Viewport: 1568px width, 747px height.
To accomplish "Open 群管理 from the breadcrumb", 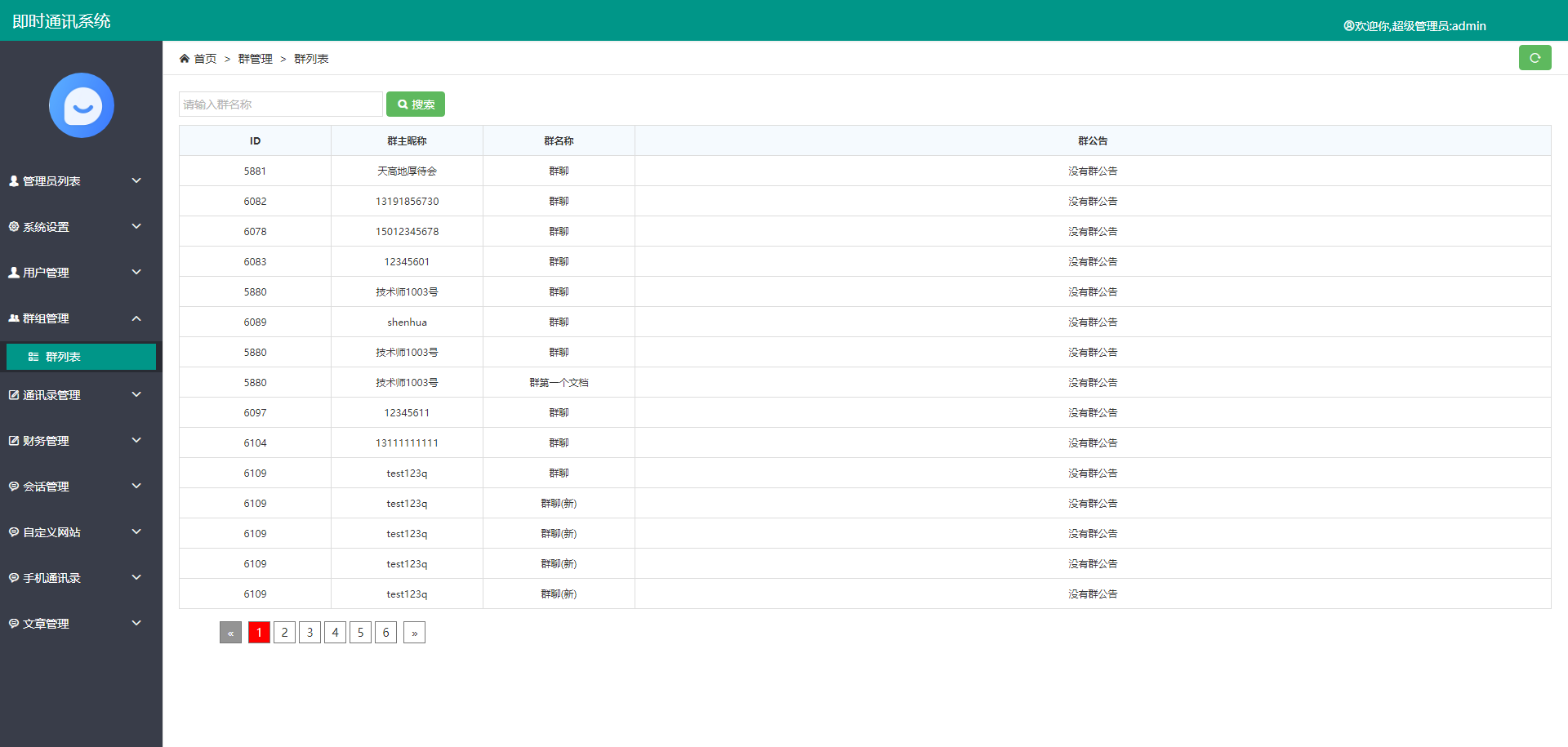I will tap(255, 58).
